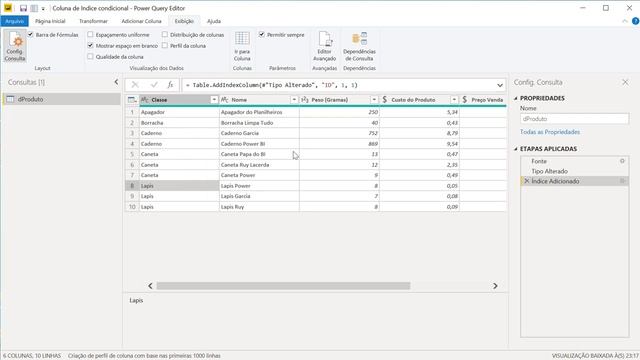The width and height of the screenshot is (640, 360).
Task: Collapse the Consultas pane
Action: 116,82
